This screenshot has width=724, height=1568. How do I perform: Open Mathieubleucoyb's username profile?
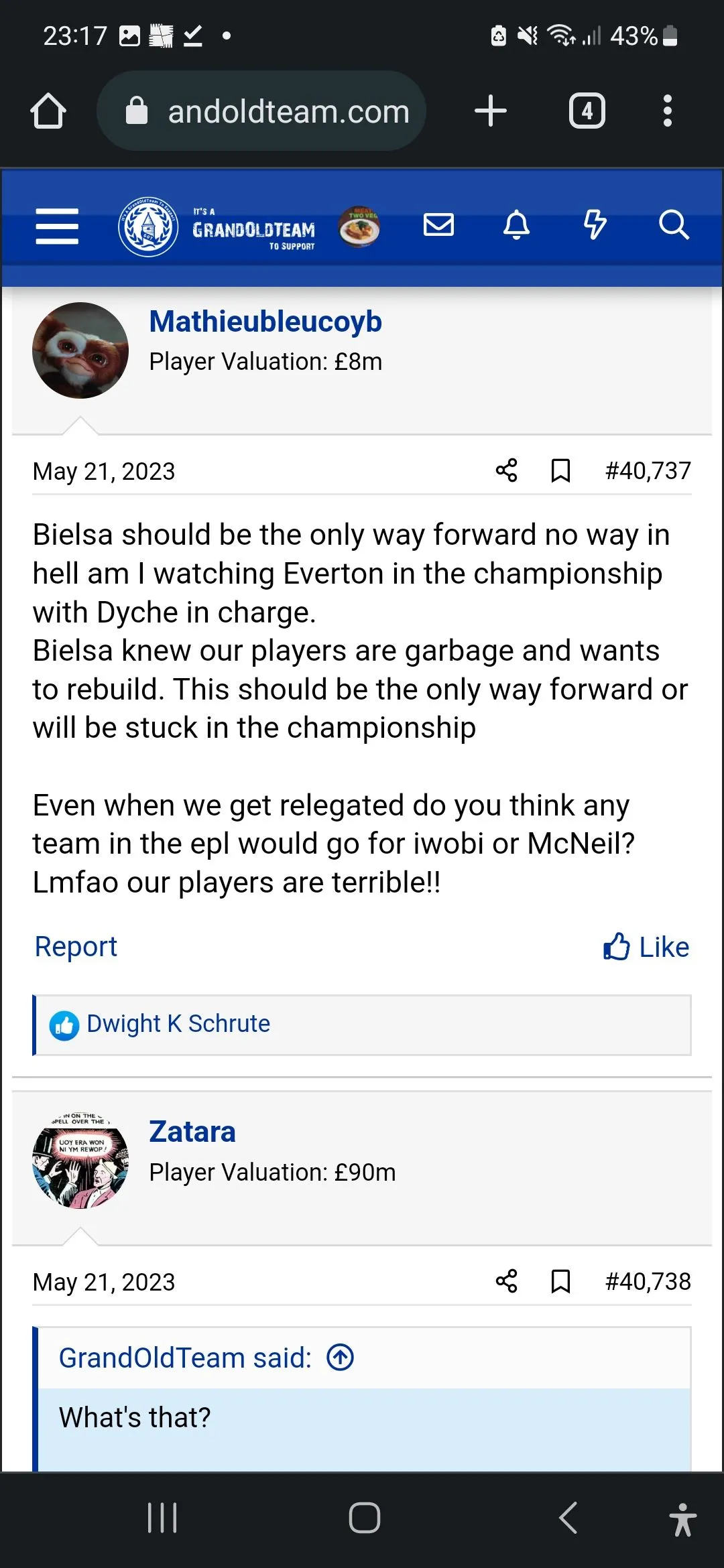click(265, 322)
